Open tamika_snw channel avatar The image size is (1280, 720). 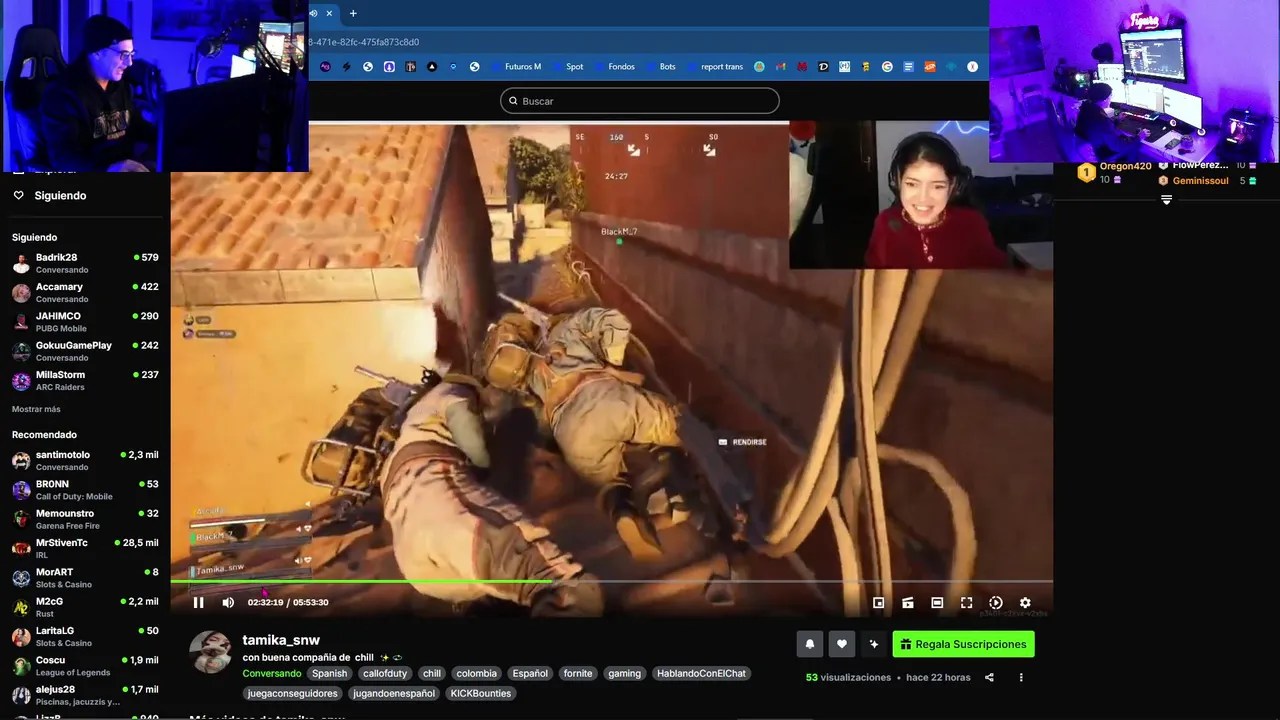[x=210, y=652]
